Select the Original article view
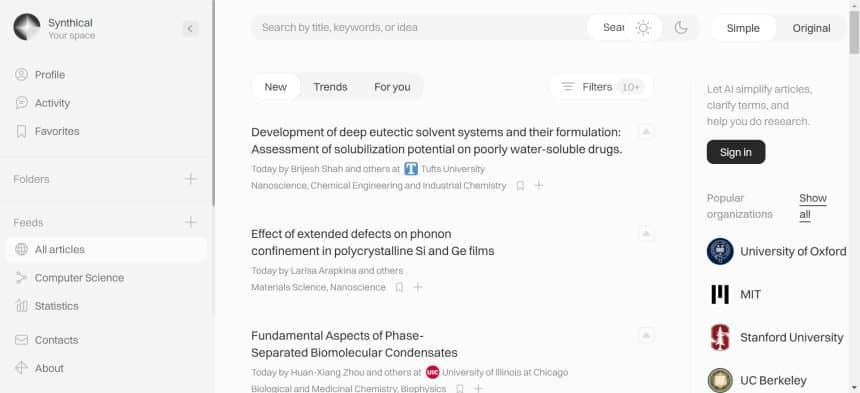Viewport: 860px width, 393px height. tap(811, 29)
